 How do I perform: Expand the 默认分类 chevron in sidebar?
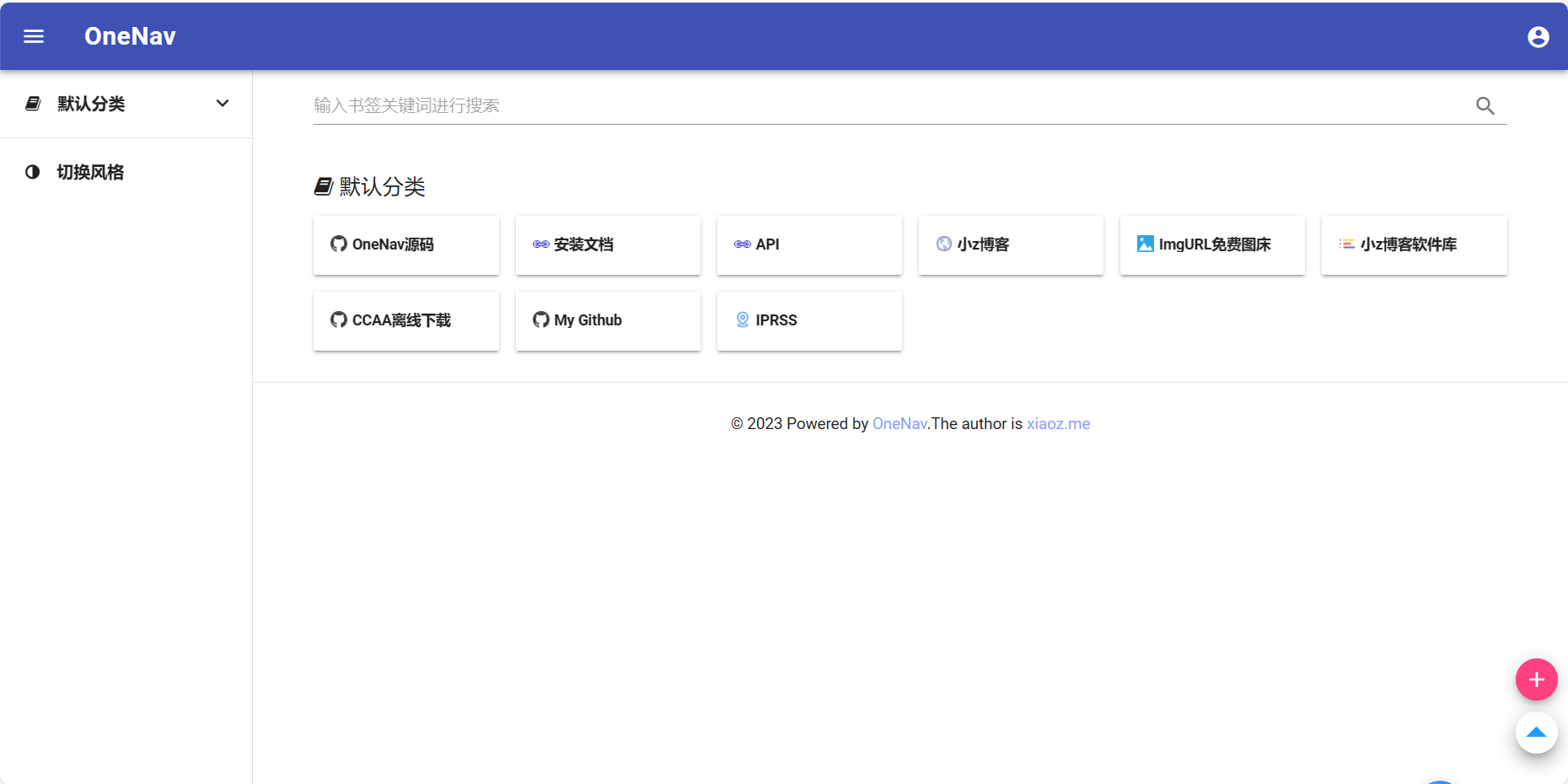[x=223, y=103]
